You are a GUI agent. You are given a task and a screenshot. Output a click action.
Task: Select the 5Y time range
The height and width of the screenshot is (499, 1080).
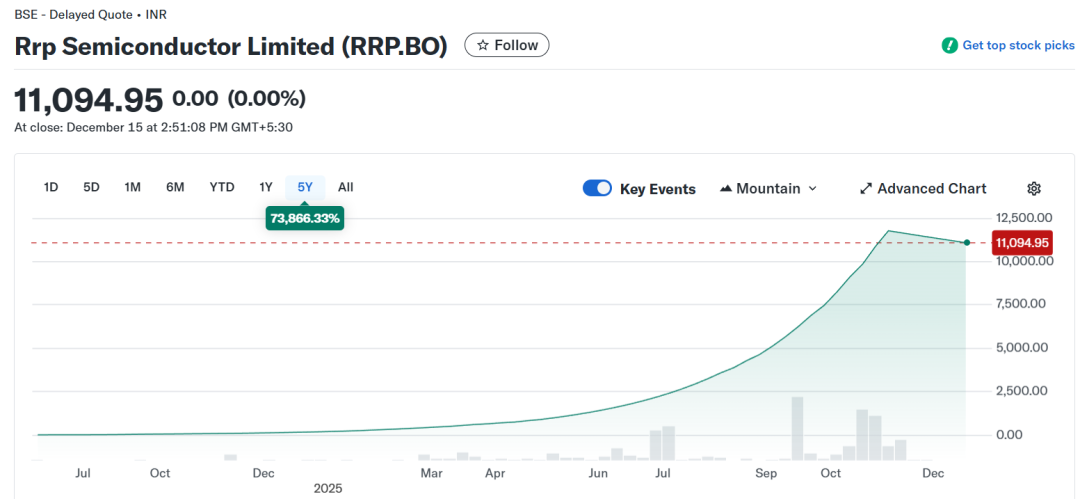(x=305, y=187)
